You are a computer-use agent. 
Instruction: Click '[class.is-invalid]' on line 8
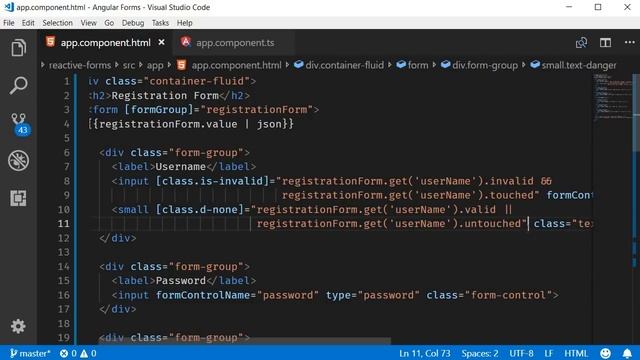coord(213,181)
